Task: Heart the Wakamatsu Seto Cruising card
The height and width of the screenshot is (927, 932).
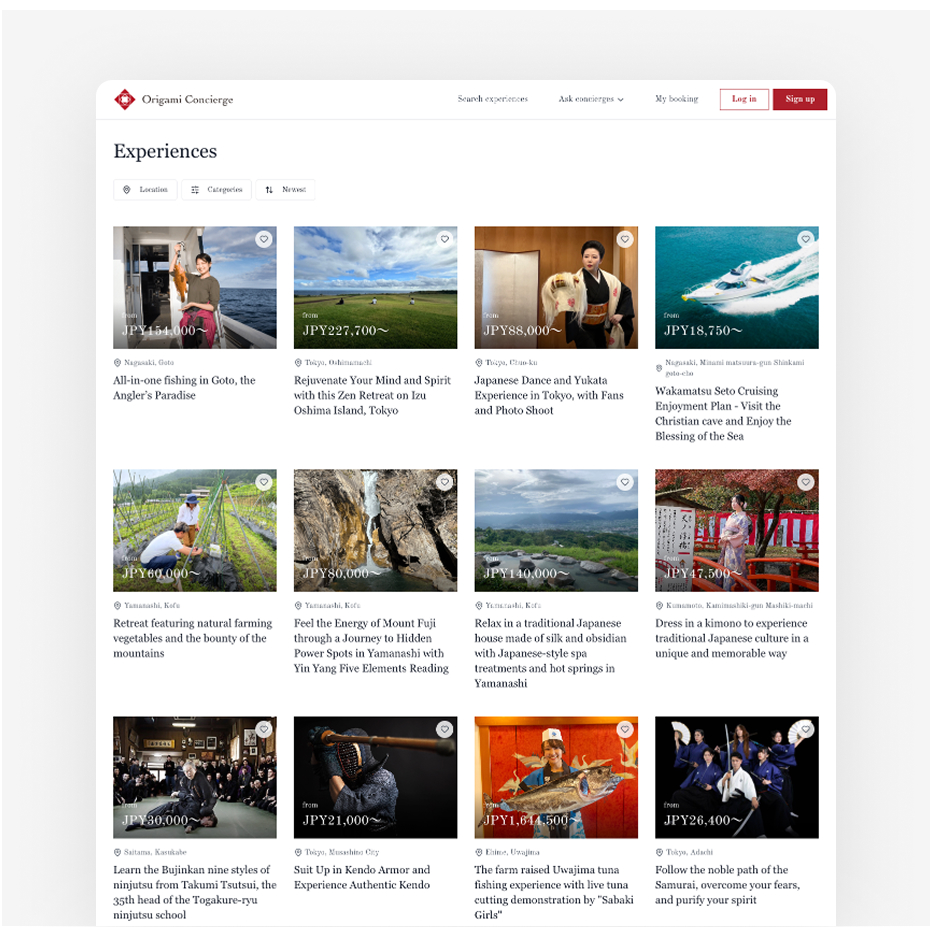Action: (805, 239)
